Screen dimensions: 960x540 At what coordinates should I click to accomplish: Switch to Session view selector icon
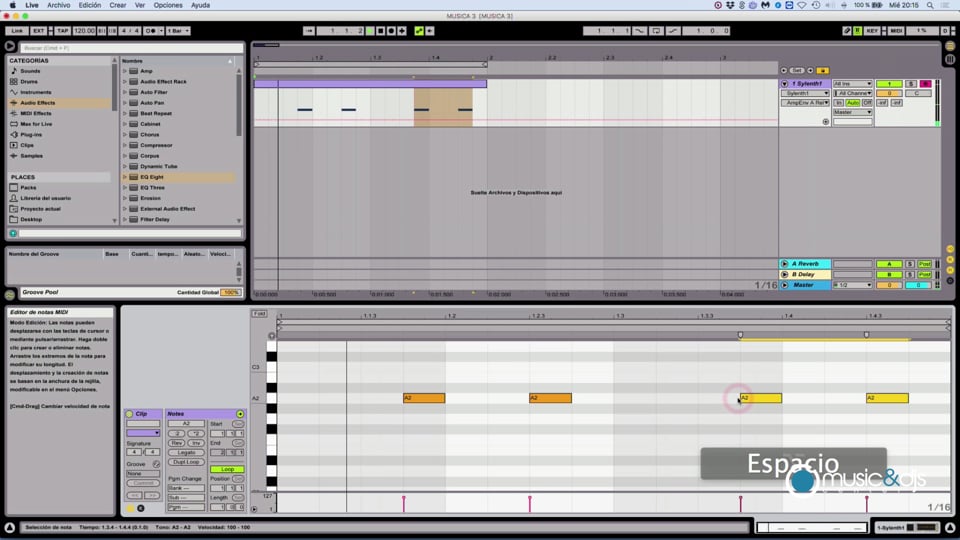(x=950, y=59)
